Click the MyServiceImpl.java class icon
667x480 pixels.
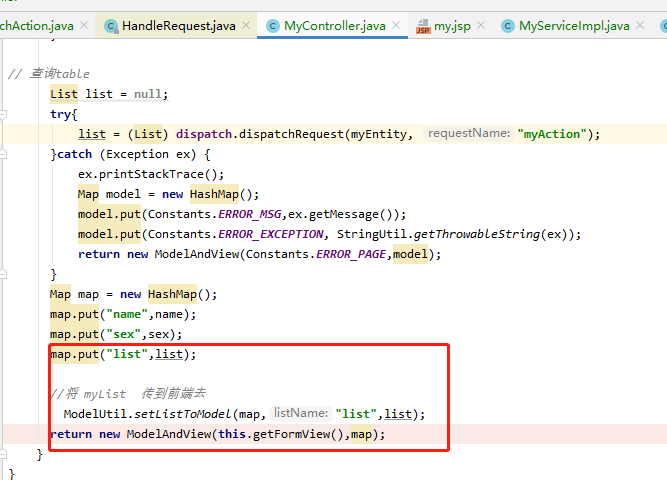507,26
